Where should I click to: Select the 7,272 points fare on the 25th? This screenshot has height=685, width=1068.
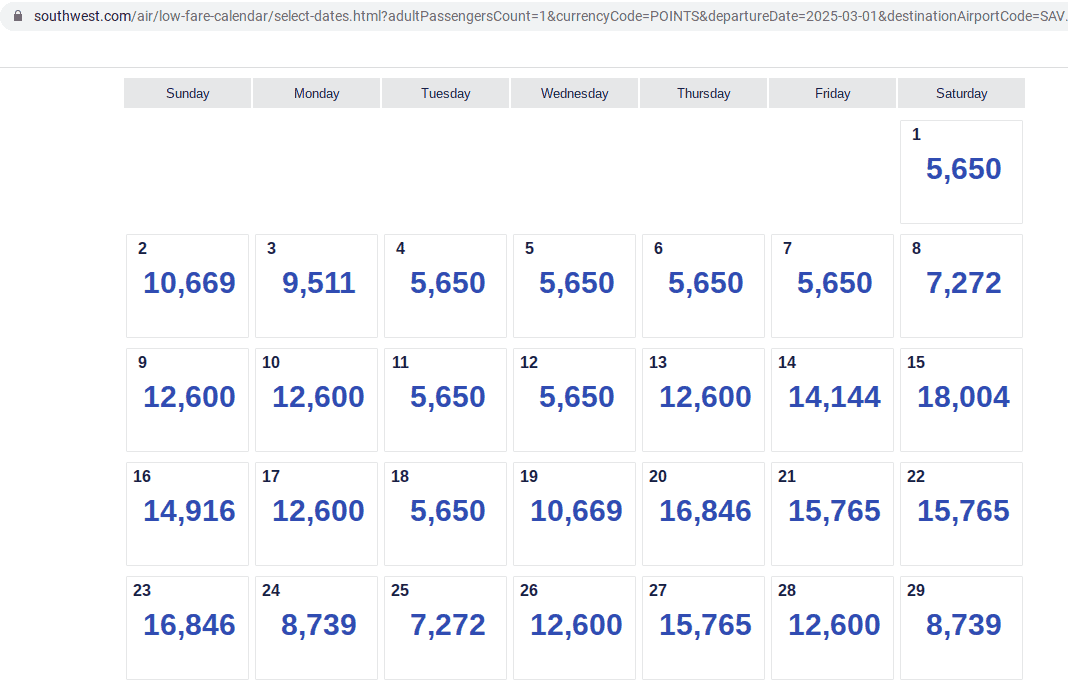click(445, 625)
